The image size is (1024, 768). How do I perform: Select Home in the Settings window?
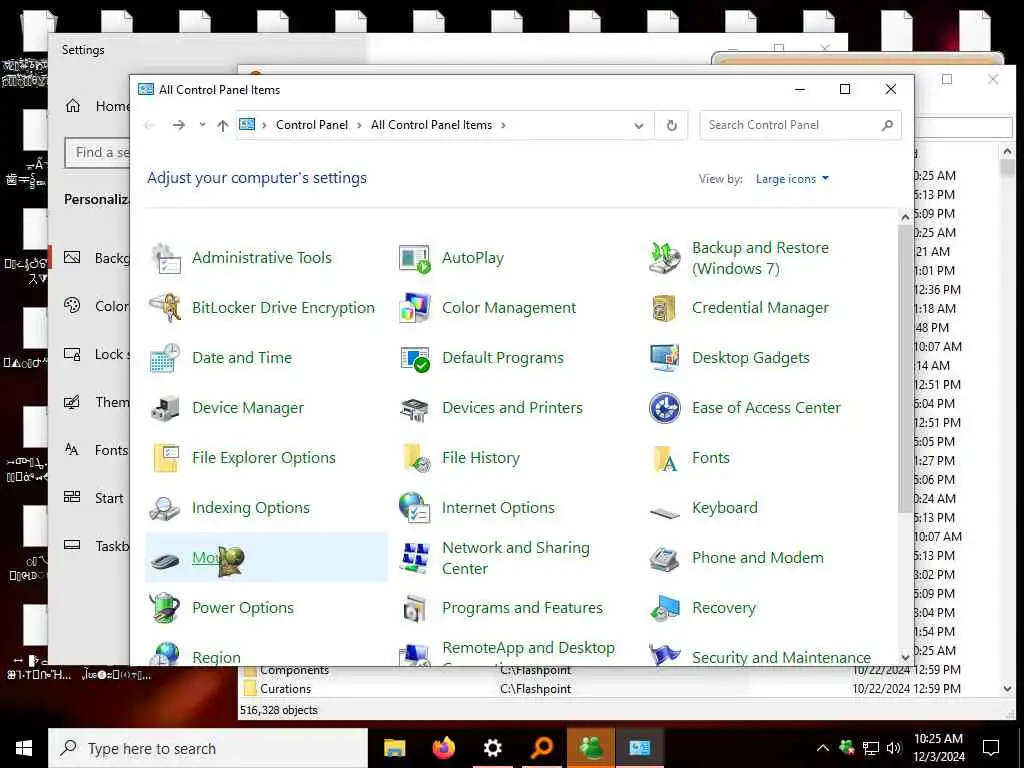tap(97, 106)
